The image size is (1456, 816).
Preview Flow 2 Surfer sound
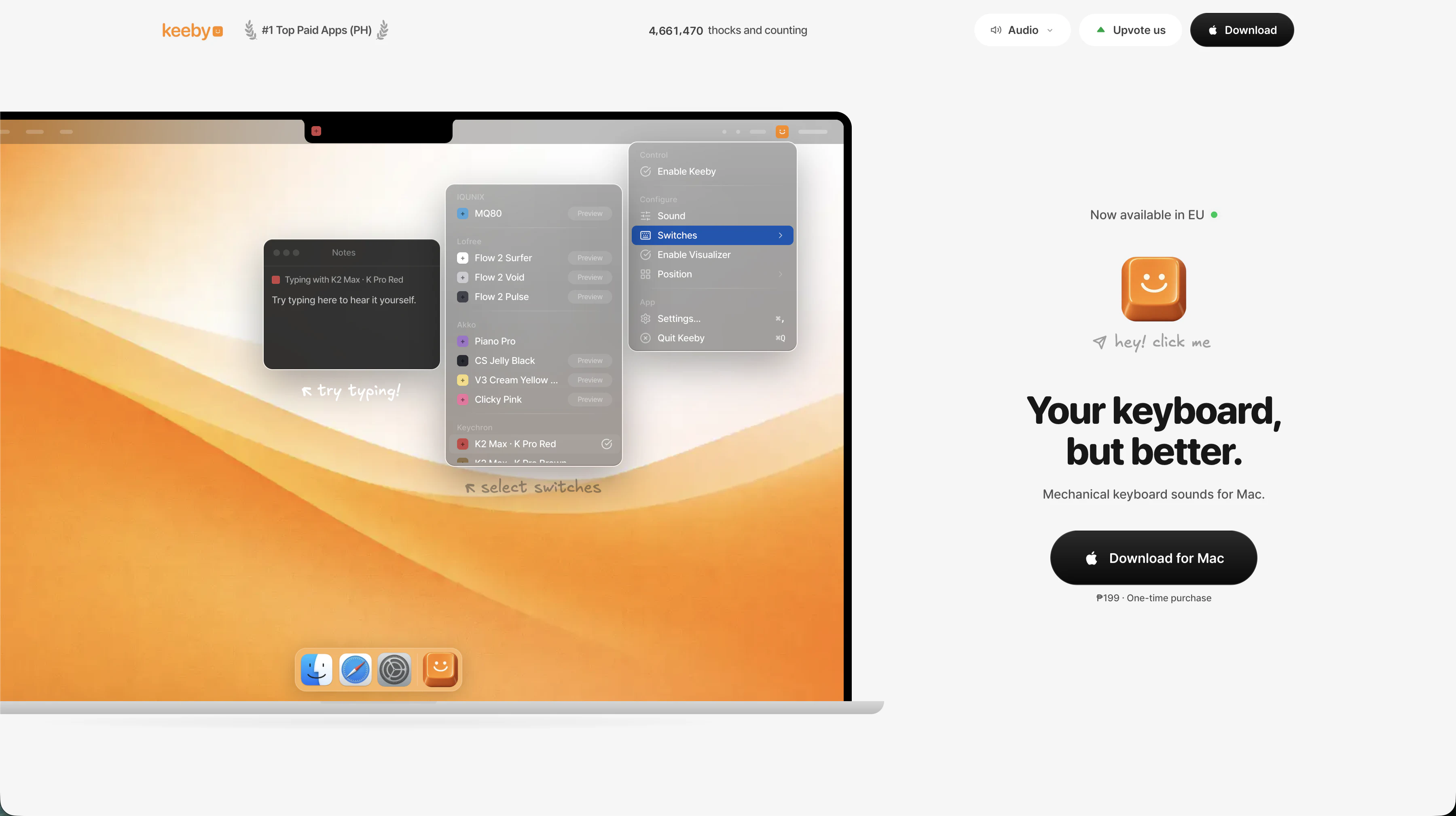click(x=590, y=258)
